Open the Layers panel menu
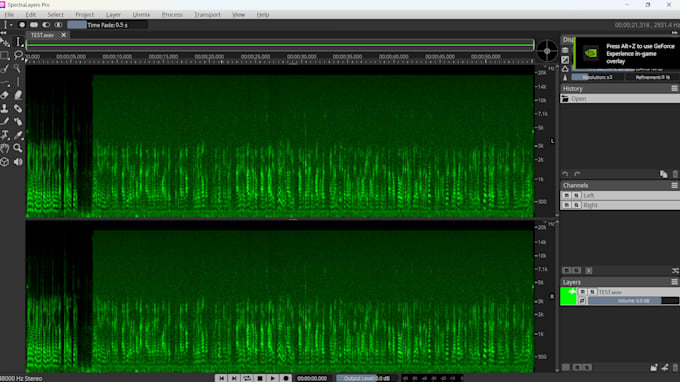680x382 pixels. [675, 282]
